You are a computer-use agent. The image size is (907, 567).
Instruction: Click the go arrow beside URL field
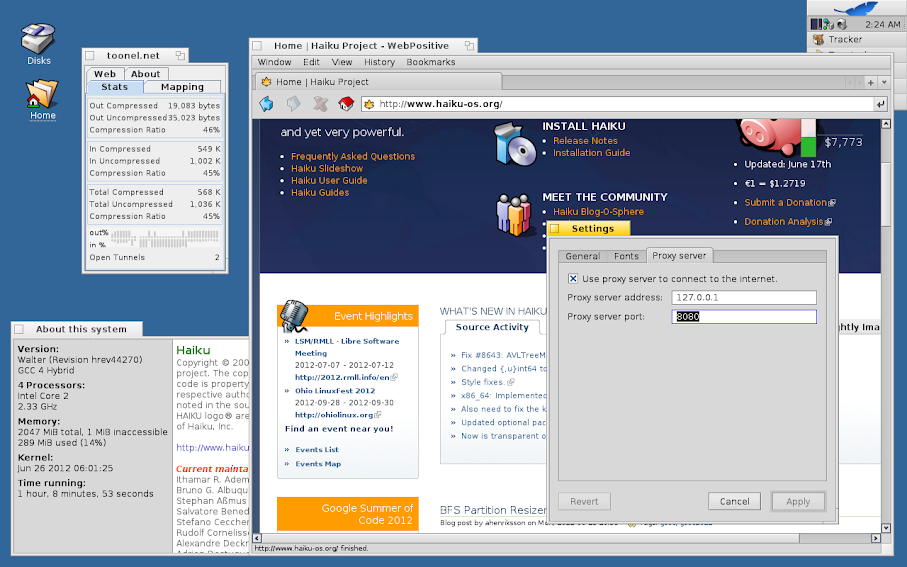tap(880, 104)
